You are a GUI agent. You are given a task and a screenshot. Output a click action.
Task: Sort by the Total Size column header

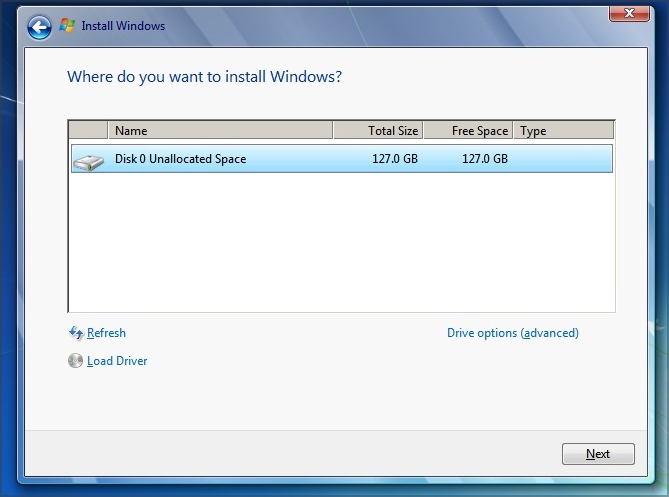(x=378, y=130)
